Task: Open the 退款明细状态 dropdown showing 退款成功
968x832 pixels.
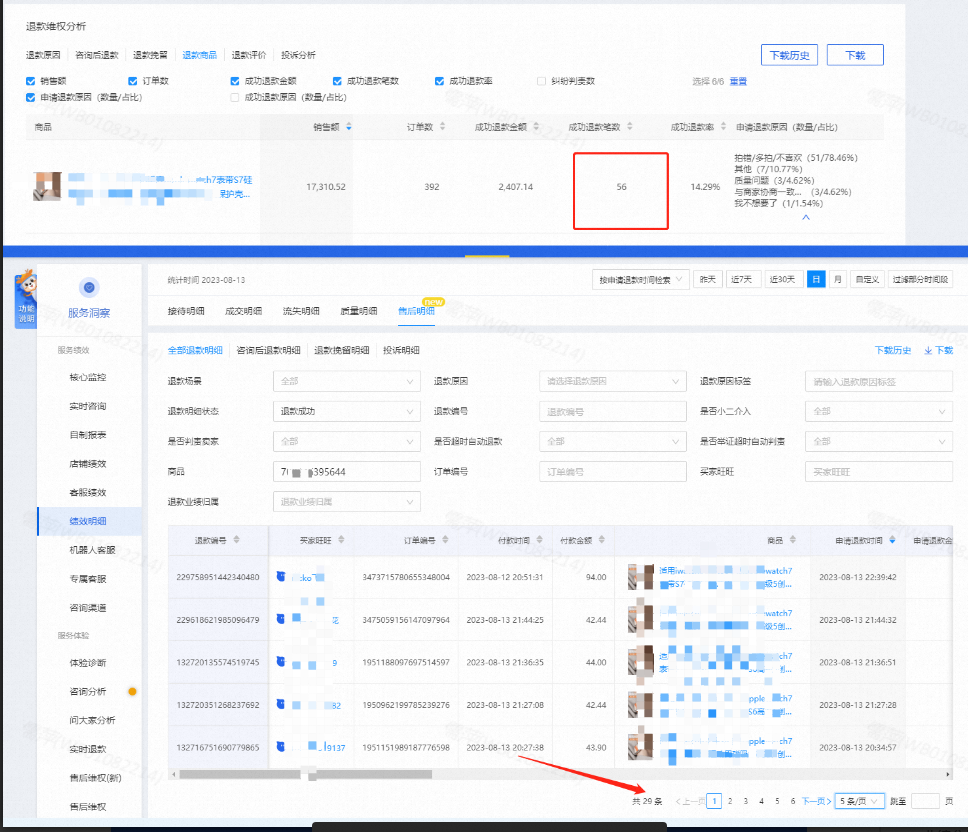Action: [x=346, y=411]
